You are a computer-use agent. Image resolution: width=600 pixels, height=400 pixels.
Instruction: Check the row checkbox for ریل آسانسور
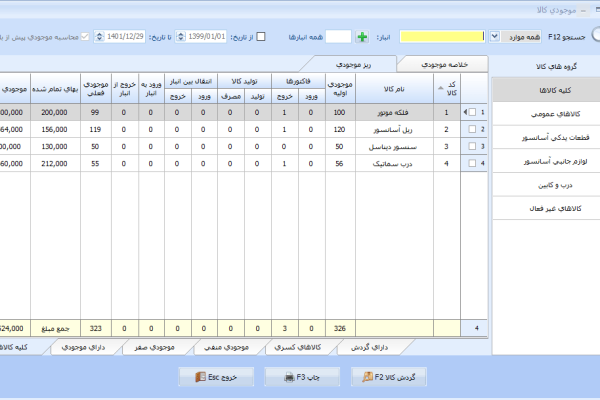472,129
